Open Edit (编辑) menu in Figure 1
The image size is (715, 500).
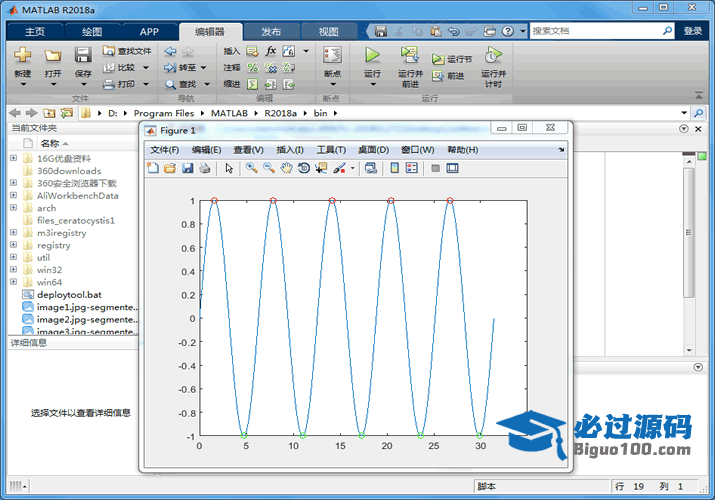tap(207, 150)
